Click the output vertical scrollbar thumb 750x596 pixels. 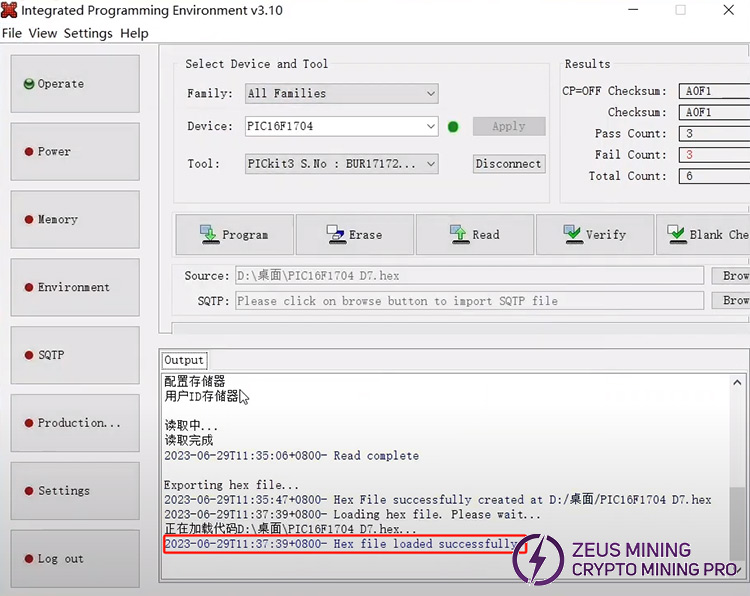click(x=737, y=523)
